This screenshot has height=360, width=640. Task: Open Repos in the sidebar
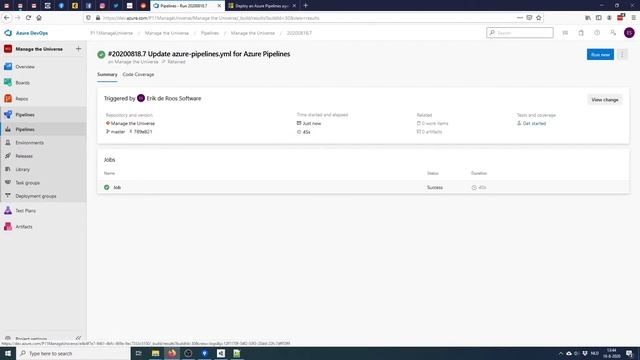pyautogui.click(x=22, y=99)
